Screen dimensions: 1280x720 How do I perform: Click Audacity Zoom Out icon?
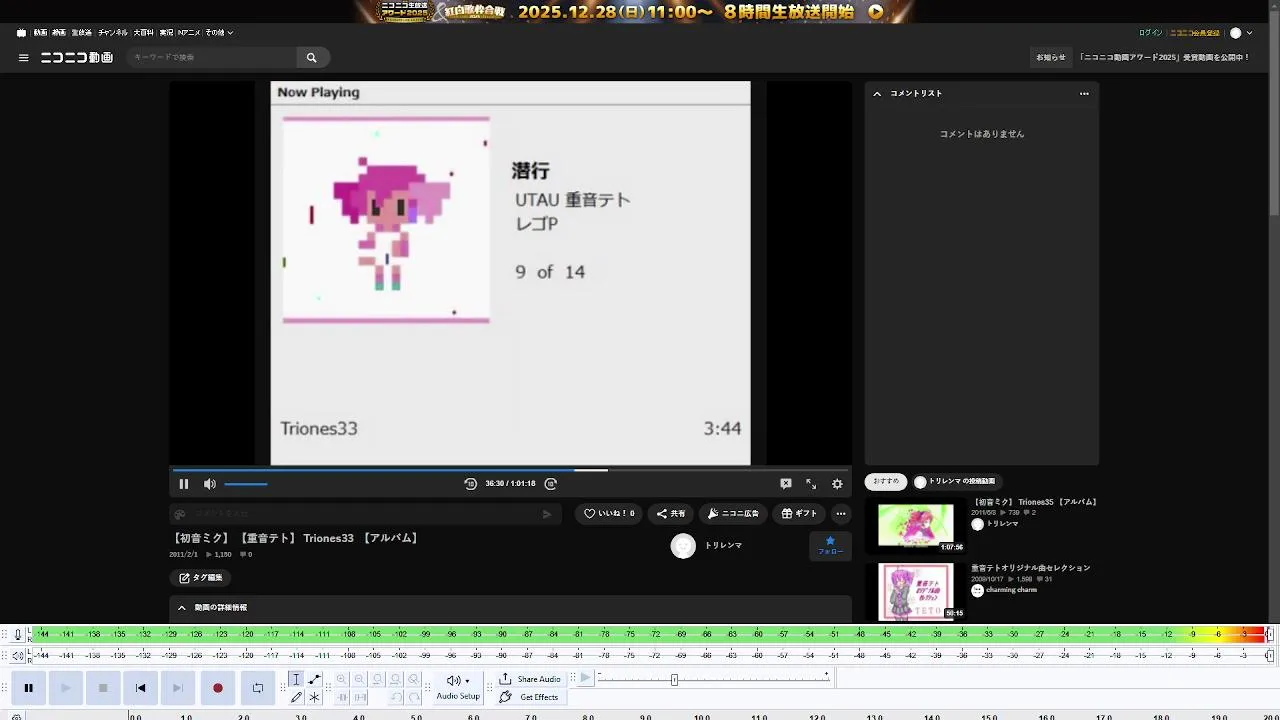click(360, 679)
